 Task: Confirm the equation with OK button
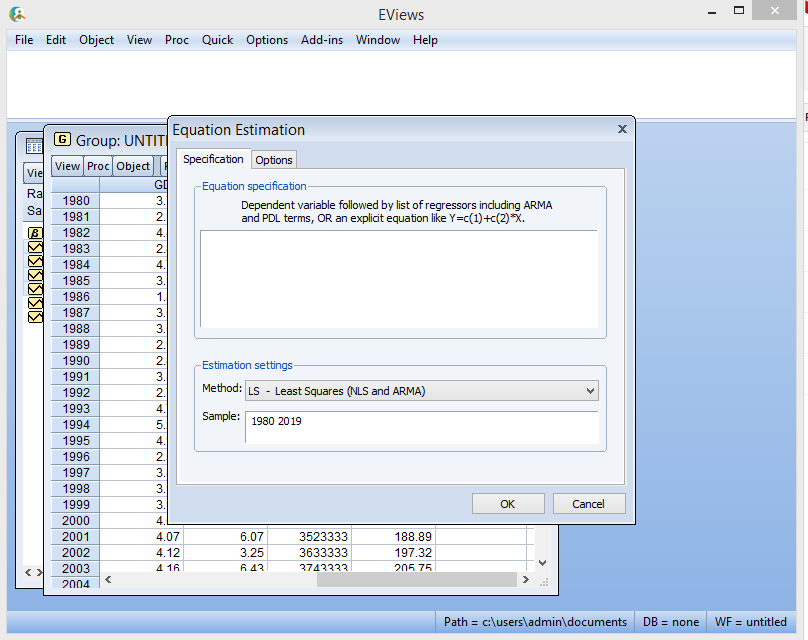[508, 504]
